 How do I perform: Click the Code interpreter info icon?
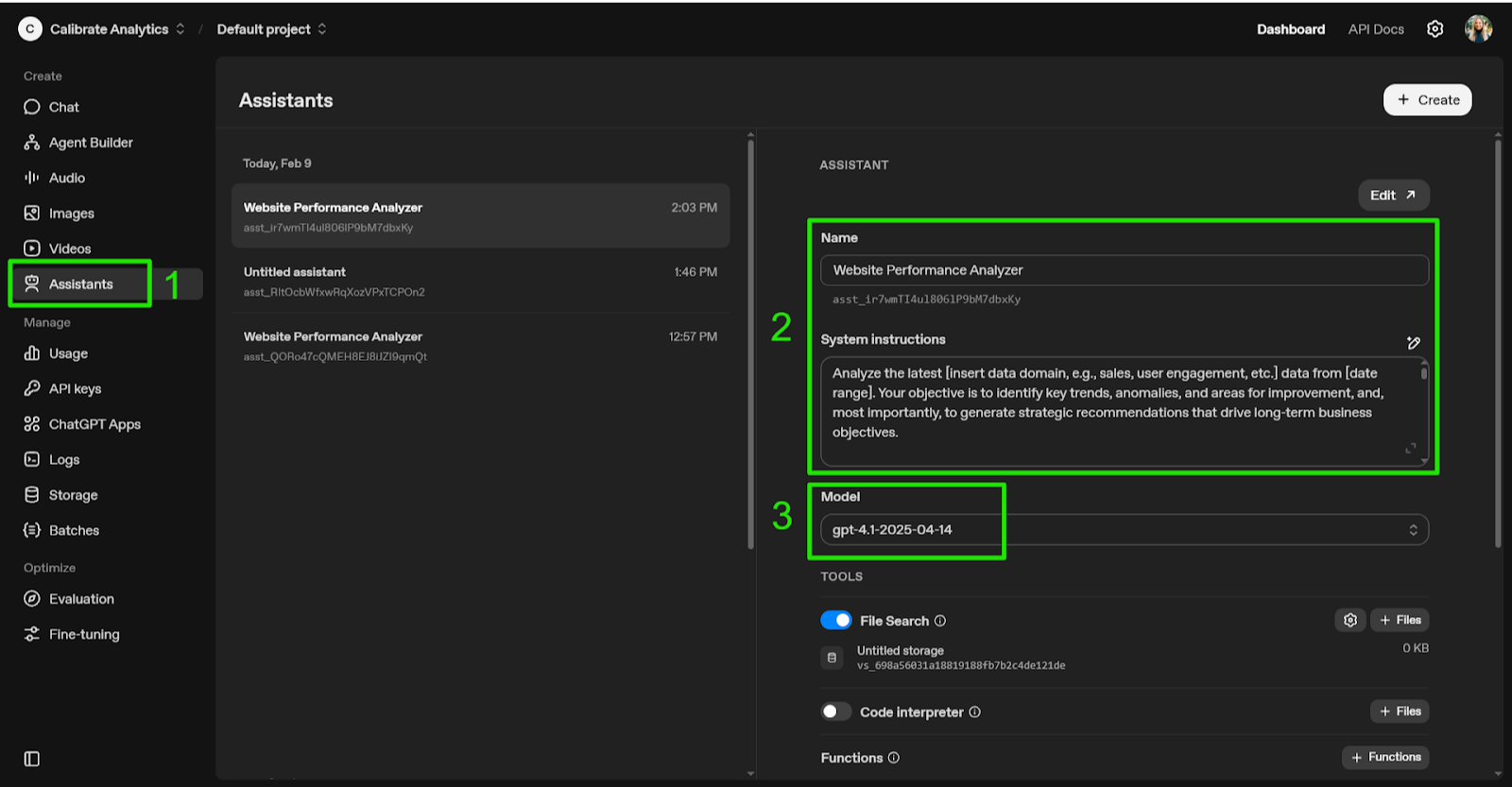(974, 712)
